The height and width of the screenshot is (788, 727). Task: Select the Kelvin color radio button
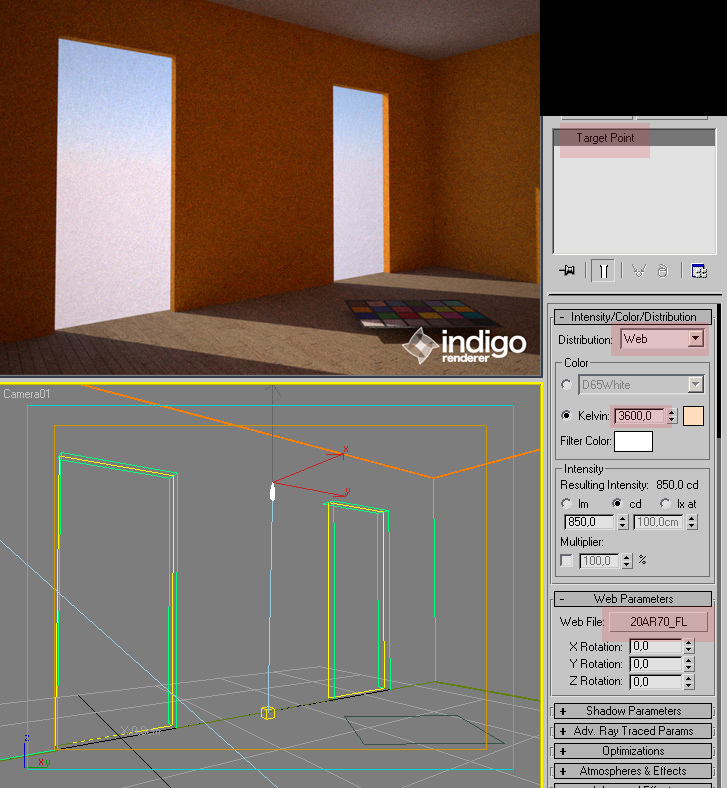567,416
